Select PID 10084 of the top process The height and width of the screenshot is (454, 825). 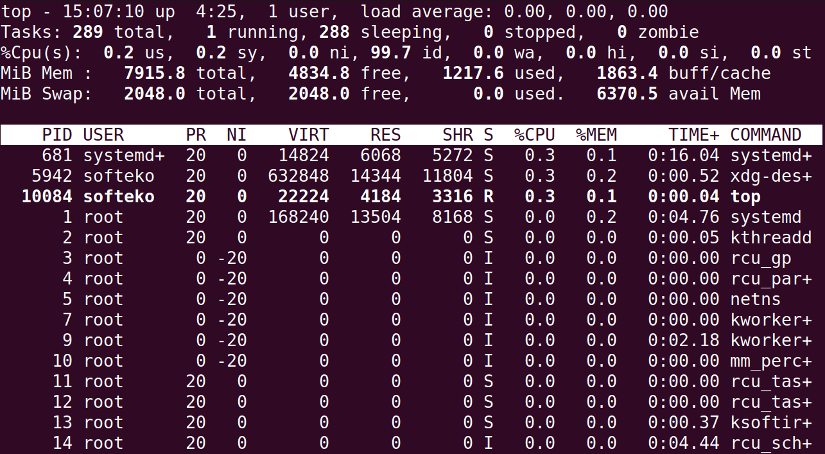(x=47, y=197)
